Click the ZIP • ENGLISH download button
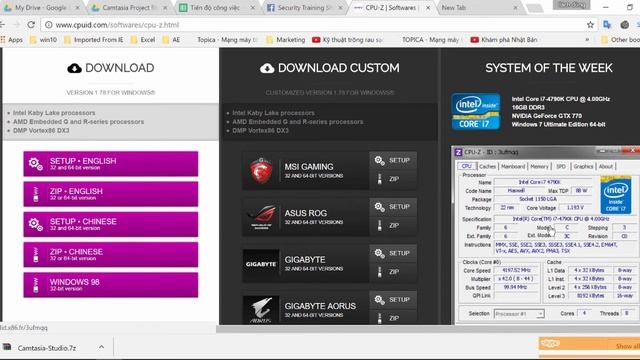The width and height of the screenshot is (640, 360). tap(111, 194)
